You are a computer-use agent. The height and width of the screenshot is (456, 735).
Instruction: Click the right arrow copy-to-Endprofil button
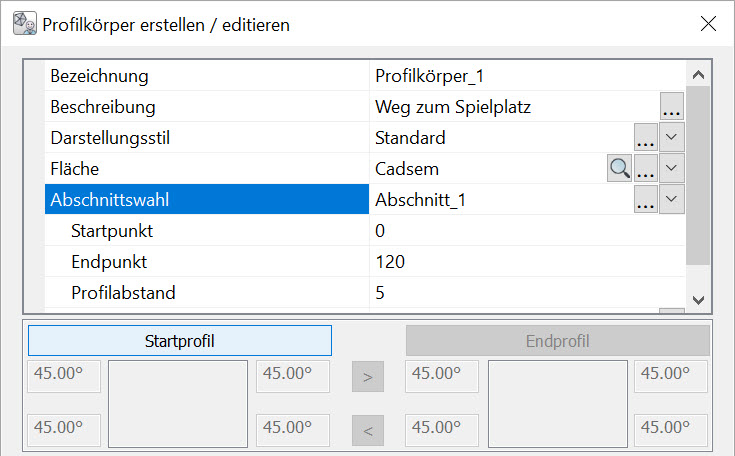368,378
